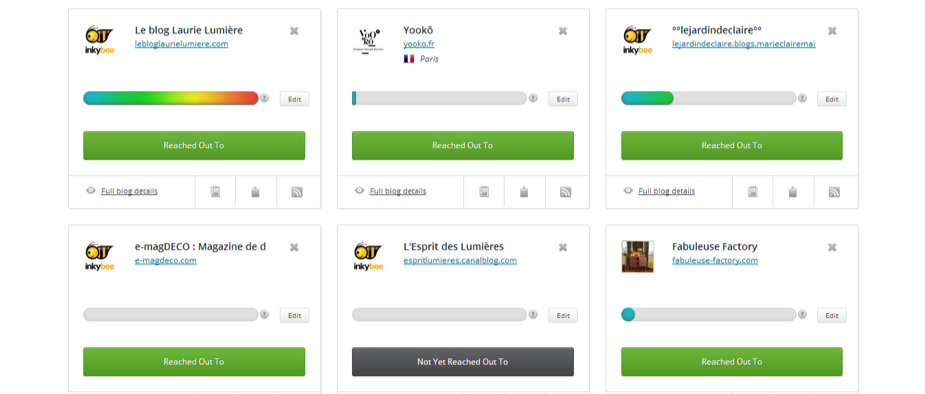This screenshot has width=925, height=394.
Task: Click the Fabuleuse Factory thumbnail image
Action: pos(637,257)
